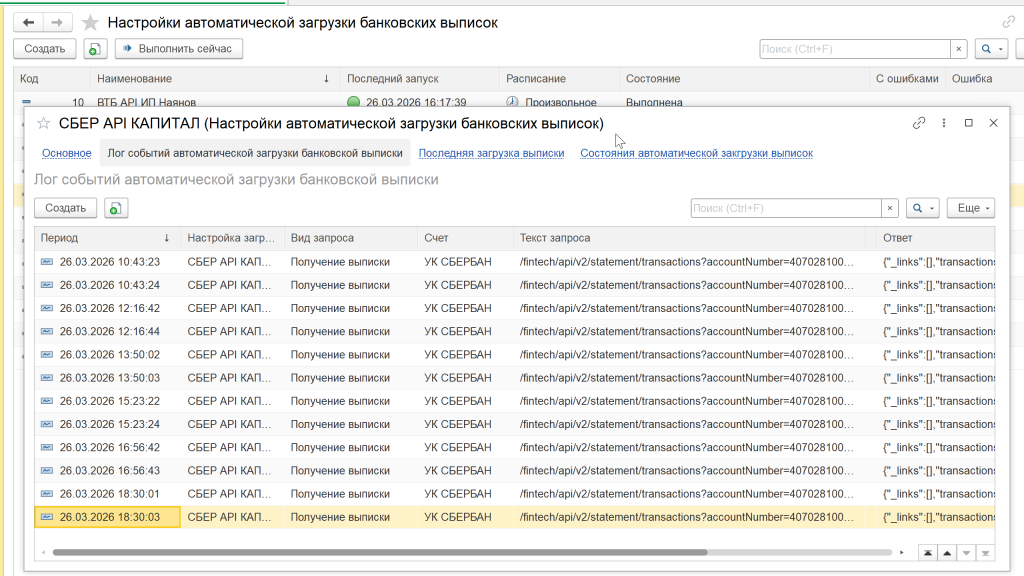Image resolution: width=1024 pixels, height=576 pixels.
Task: Open Состояния автоматической закгрузки выписок tab
Action: [x=696, y=153]
